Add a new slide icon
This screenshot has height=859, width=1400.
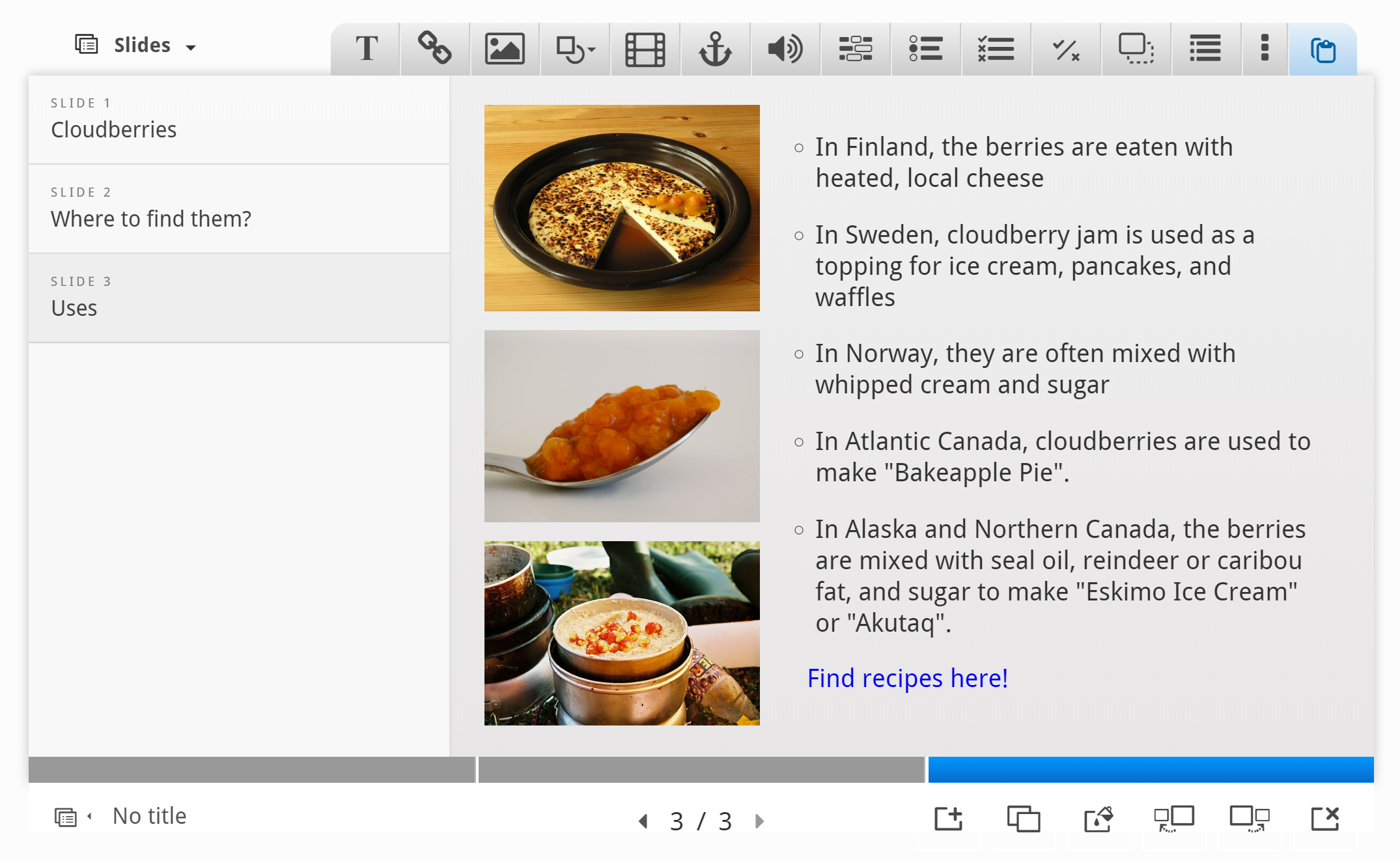click(948, 819)
